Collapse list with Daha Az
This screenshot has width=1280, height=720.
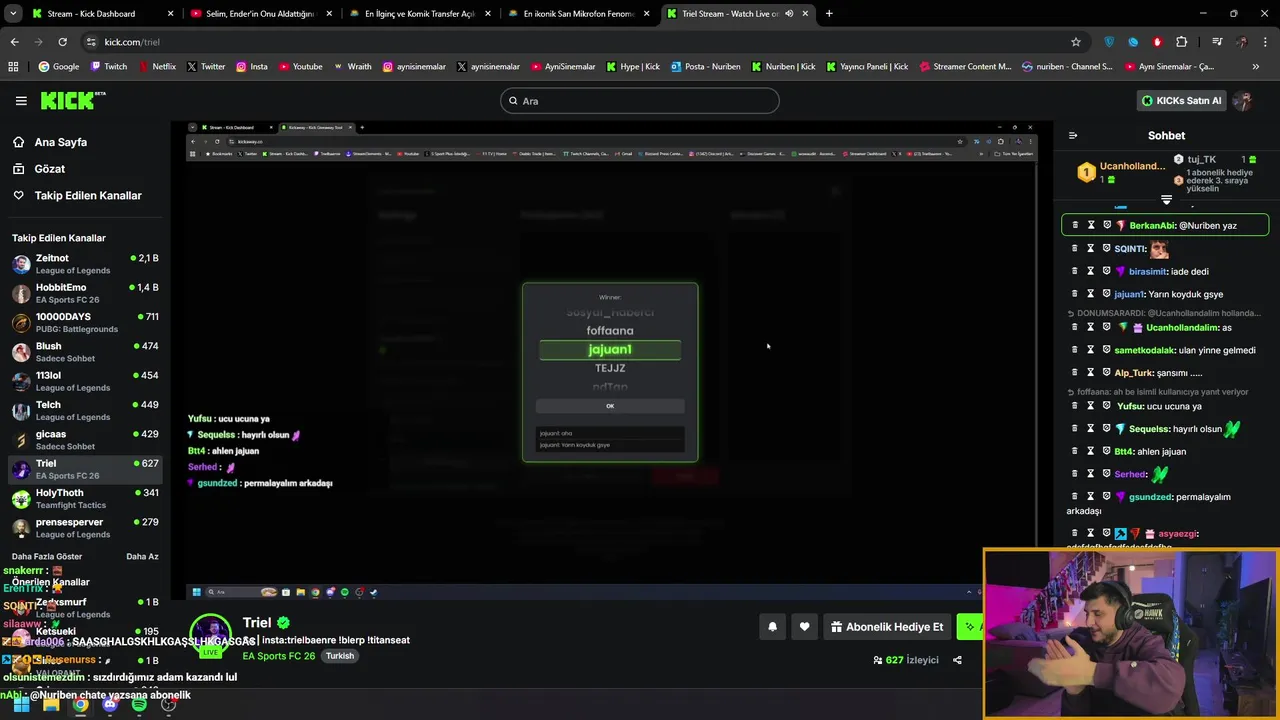pos(142,556)
